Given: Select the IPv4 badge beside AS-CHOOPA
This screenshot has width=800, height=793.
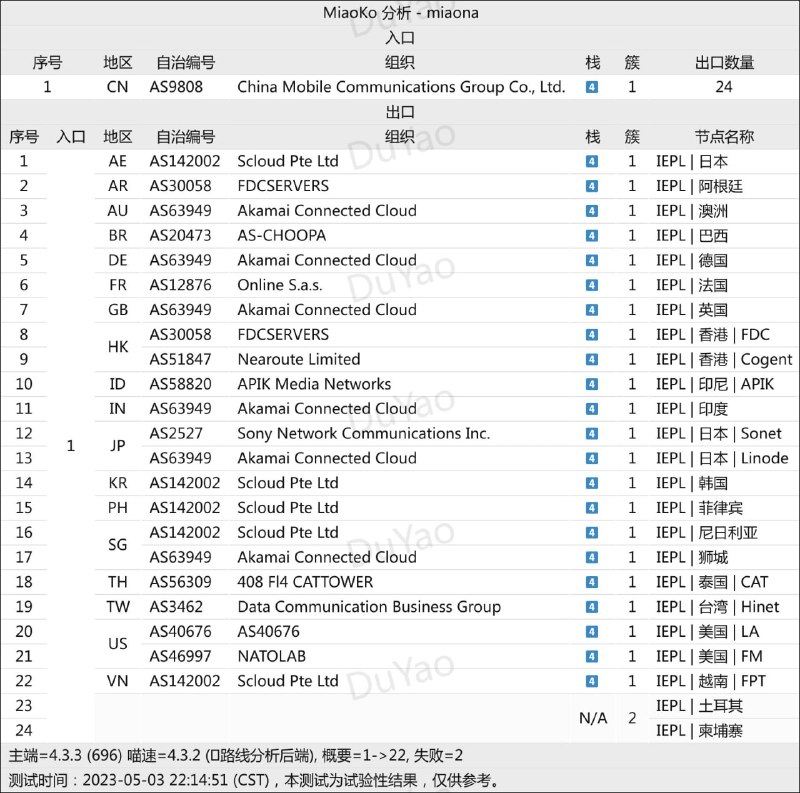Looking at the screenshot, I should 592,236.
